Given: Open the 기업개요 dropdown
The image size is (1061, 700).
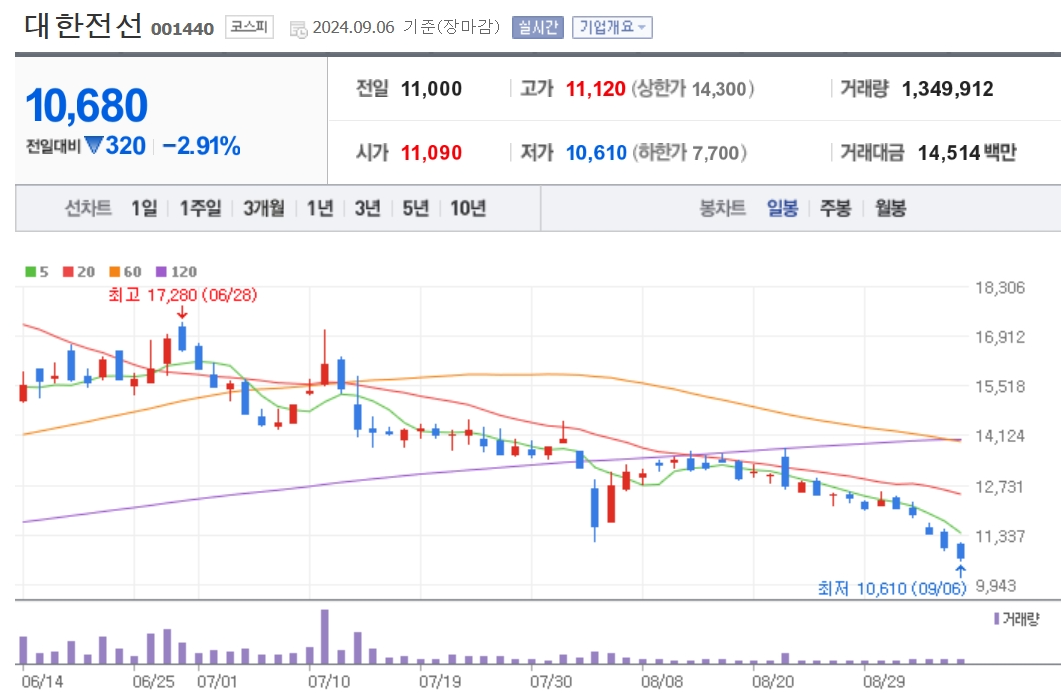Looking at the screenshot, I should point(612,27).
